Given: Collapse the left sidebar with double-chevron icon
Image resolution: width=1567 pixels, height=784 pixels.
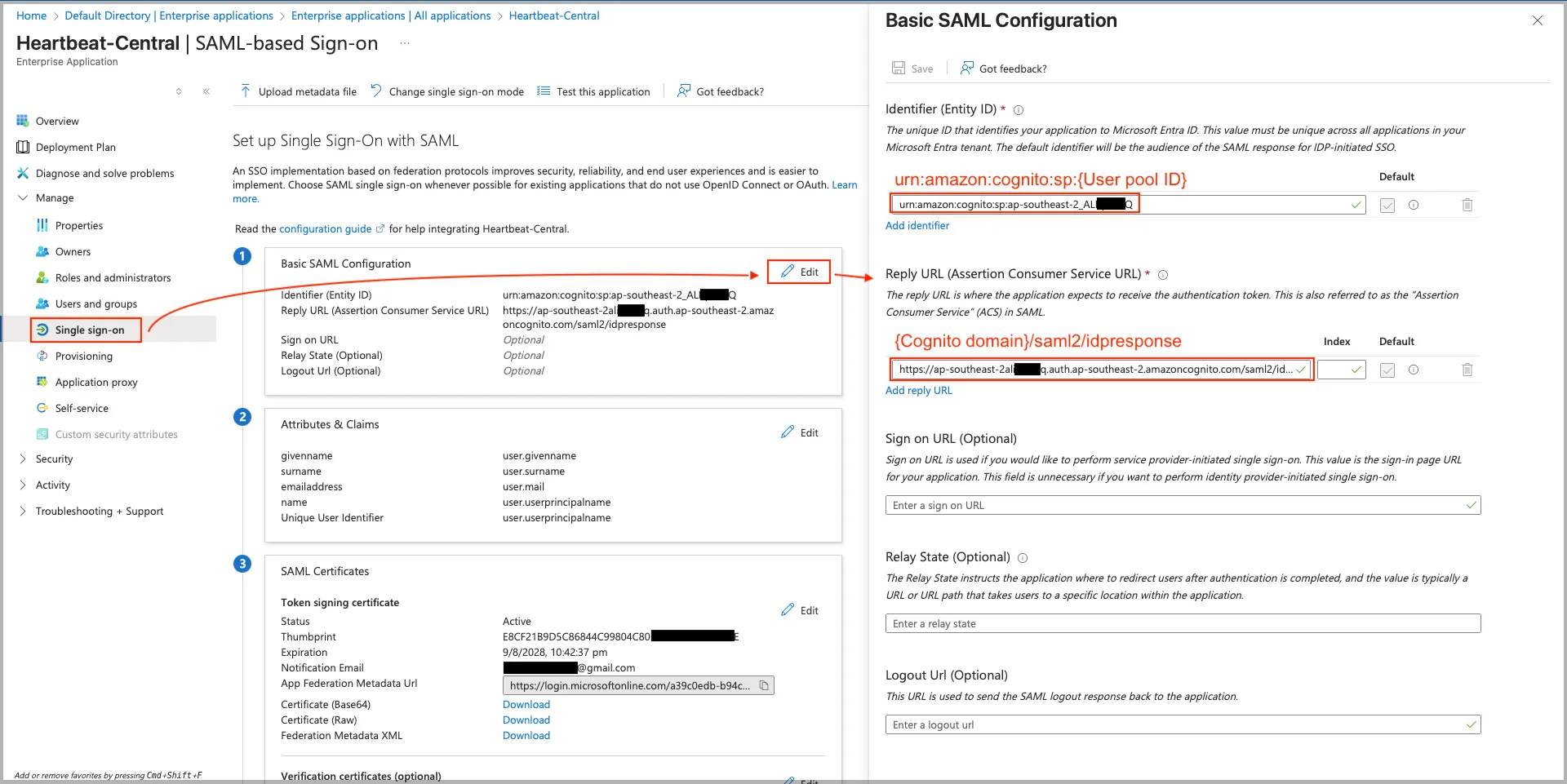Looking at the screenshot, I should click(x=206, y=91).
